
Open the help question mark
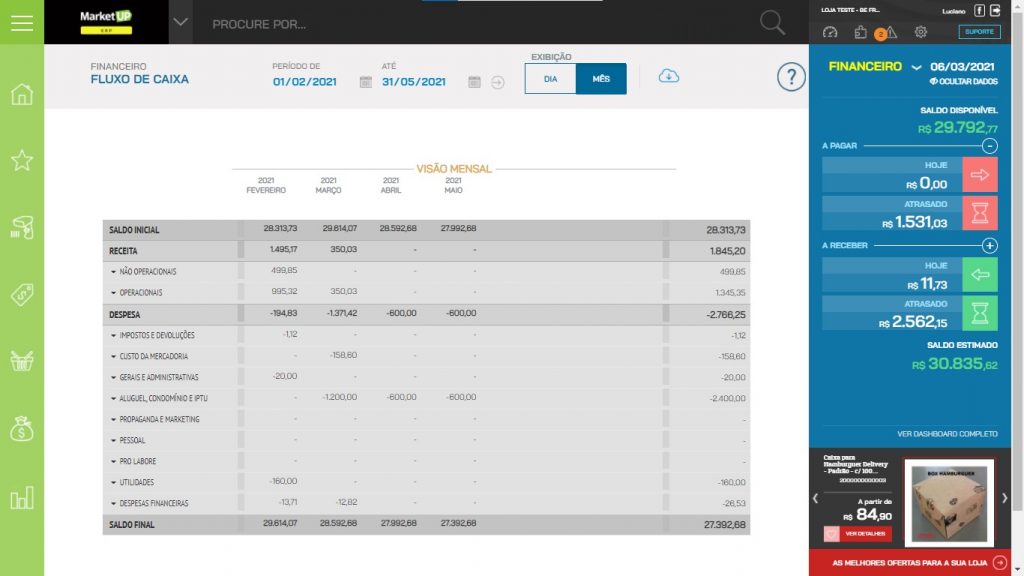(x=791, y=78)
